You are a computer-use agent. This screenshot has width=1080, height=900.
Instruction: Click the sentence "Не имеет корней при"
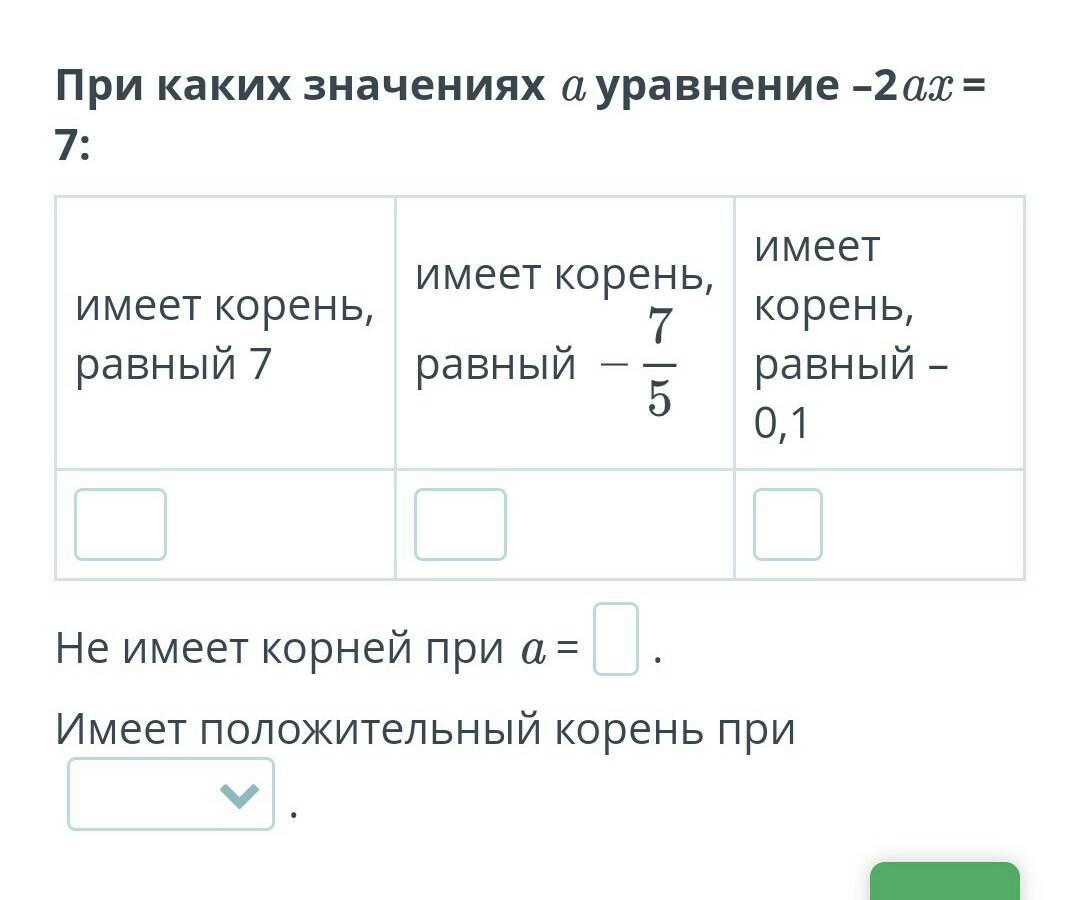[x=279, y=649]
